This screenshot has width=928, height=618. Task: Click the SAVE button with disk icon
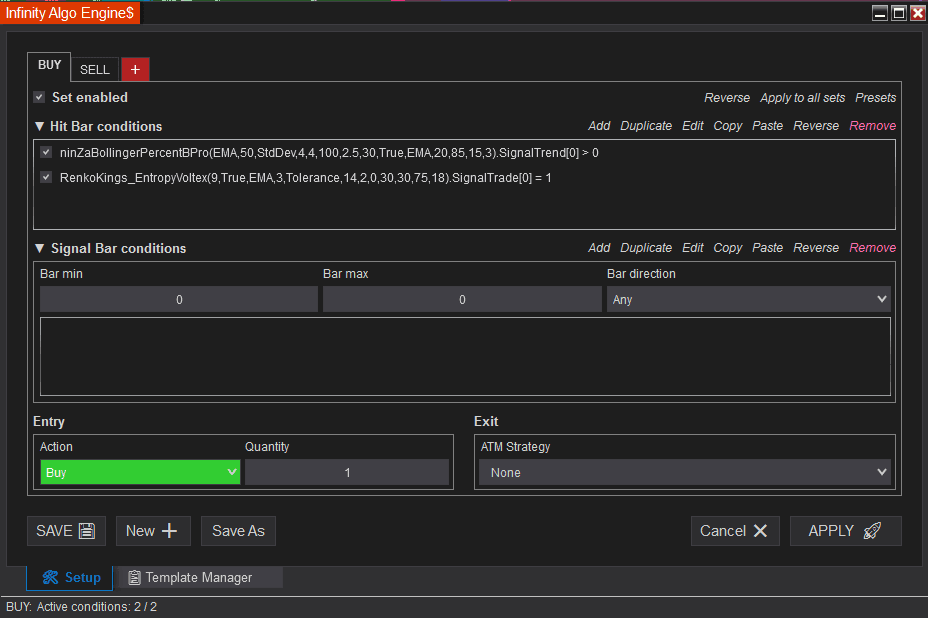point(66,531)
